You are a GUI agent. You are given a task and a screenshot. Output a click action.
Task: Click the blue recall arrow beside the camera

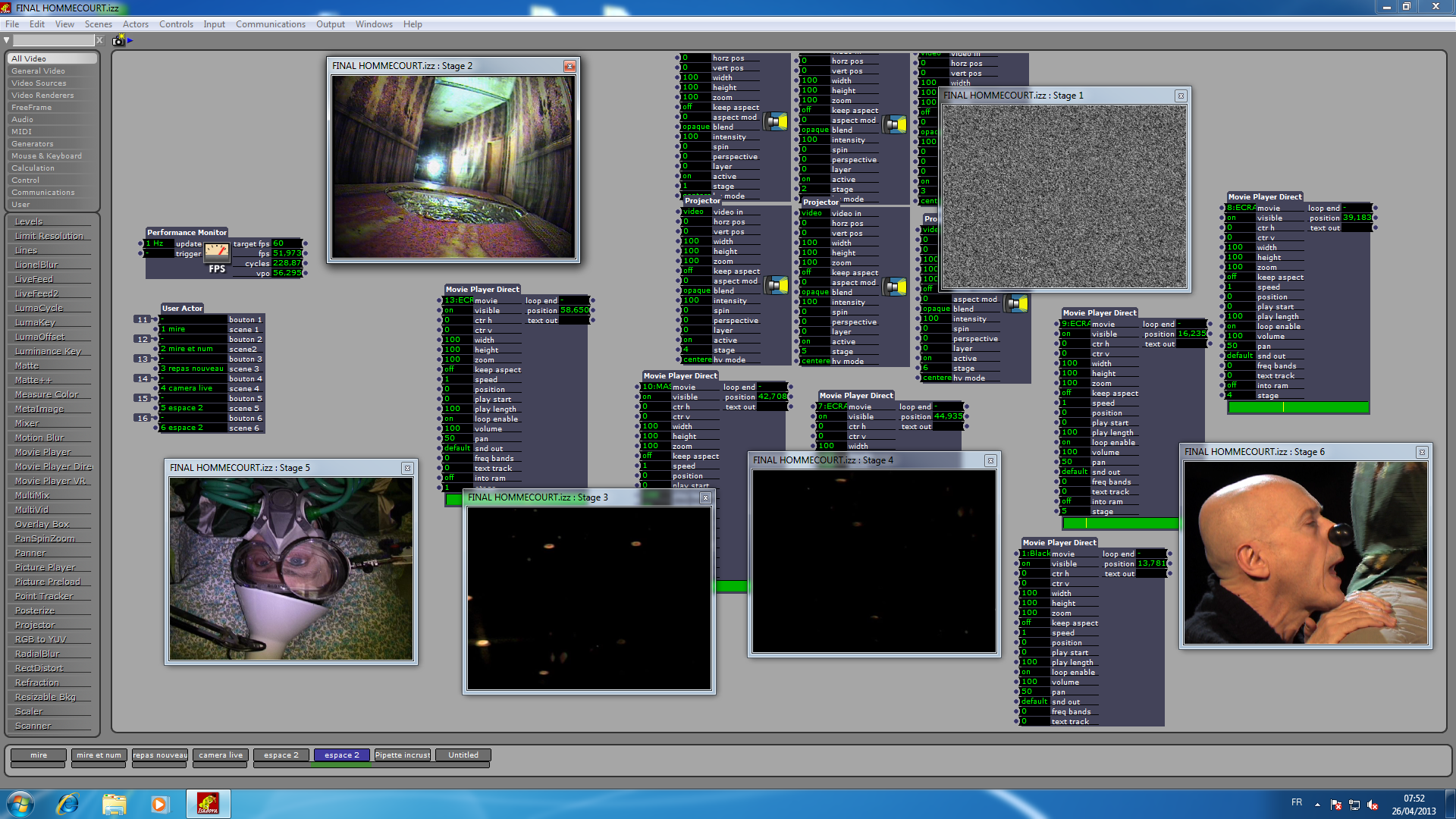click(x=130, y=40)
